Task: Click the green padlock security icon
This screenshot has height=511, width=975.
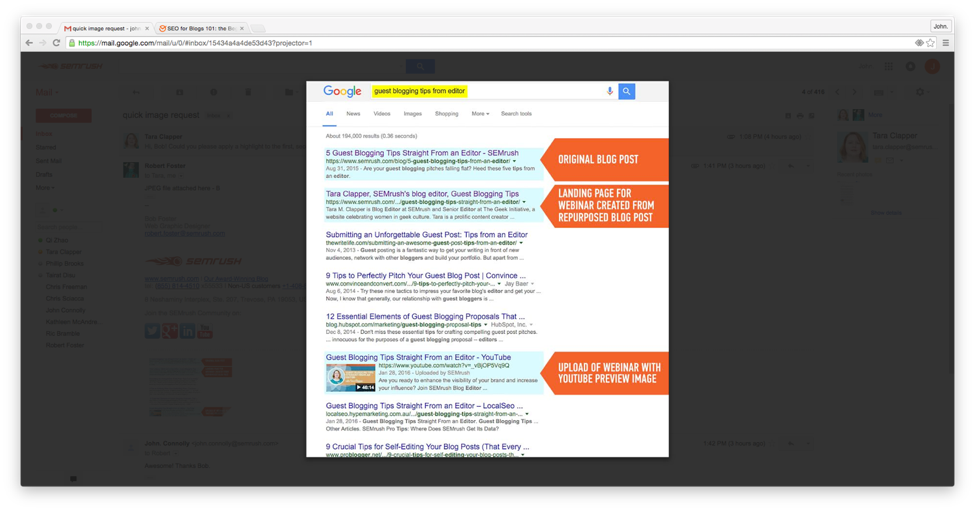Action: [72, 43]
